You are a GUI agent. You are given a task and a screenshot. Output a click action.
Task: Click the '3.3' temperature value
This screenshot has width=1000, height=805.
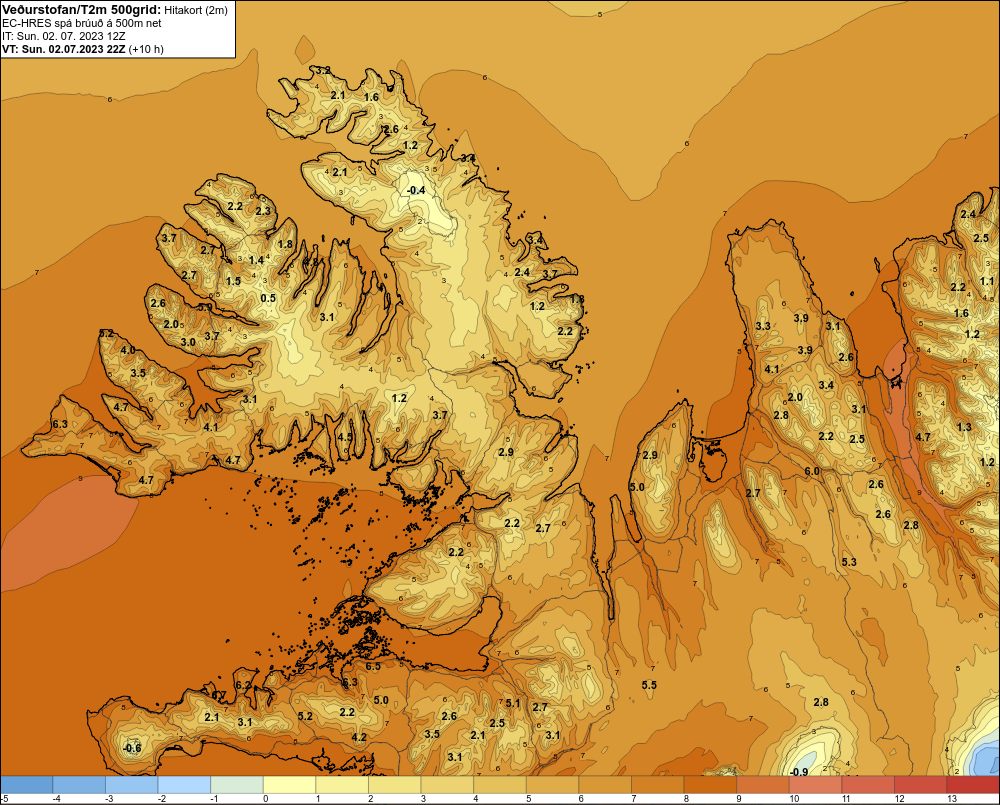tap(763, 326)
